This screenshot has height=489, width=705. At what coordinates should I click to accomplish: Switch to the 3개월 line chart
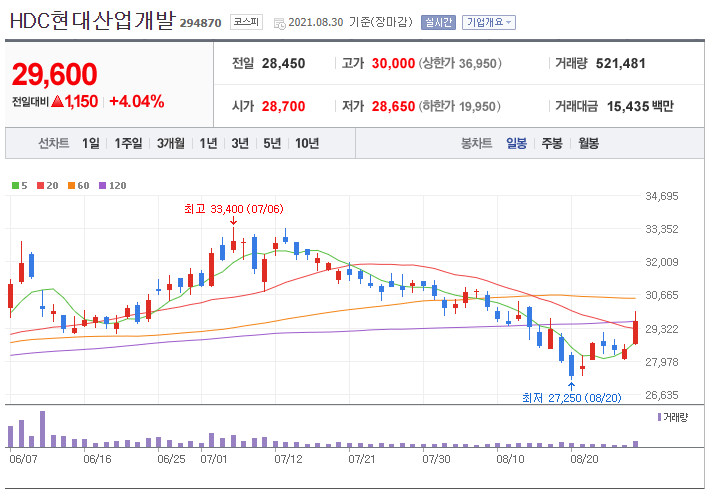[171, 144]
